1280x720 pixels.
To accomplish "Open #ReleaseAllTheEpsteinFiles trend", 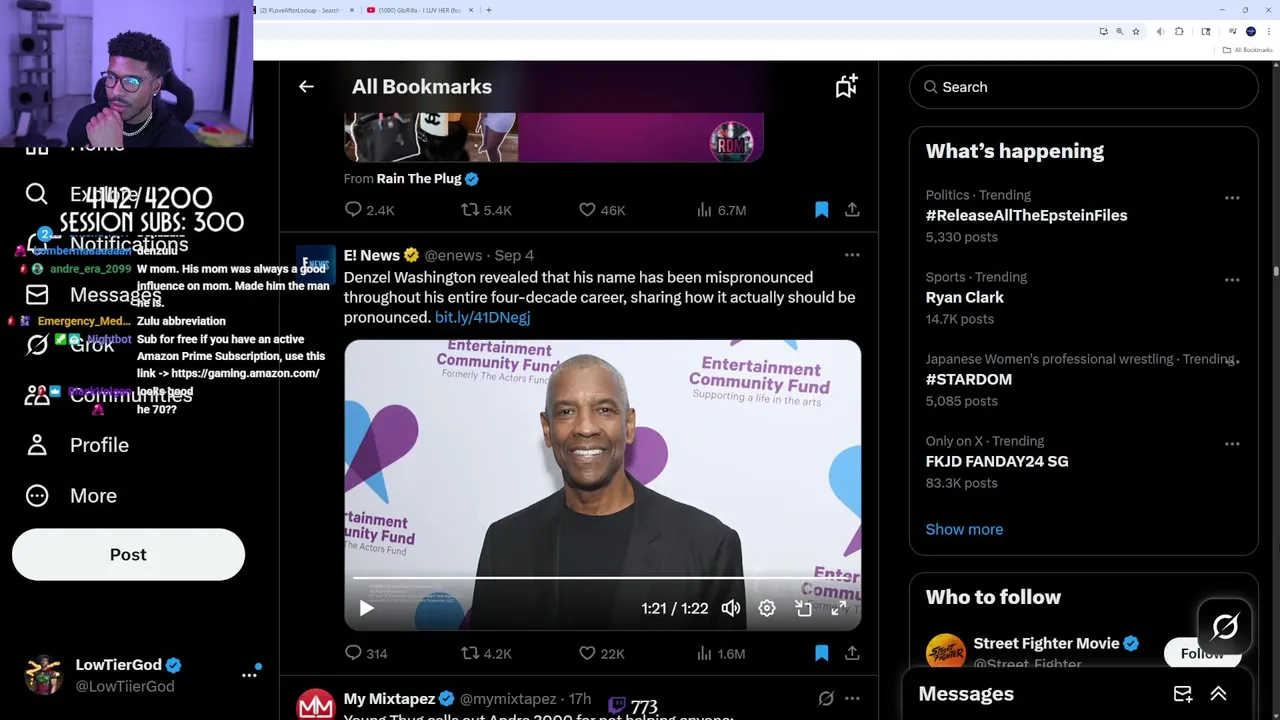I will [1026, 215].
